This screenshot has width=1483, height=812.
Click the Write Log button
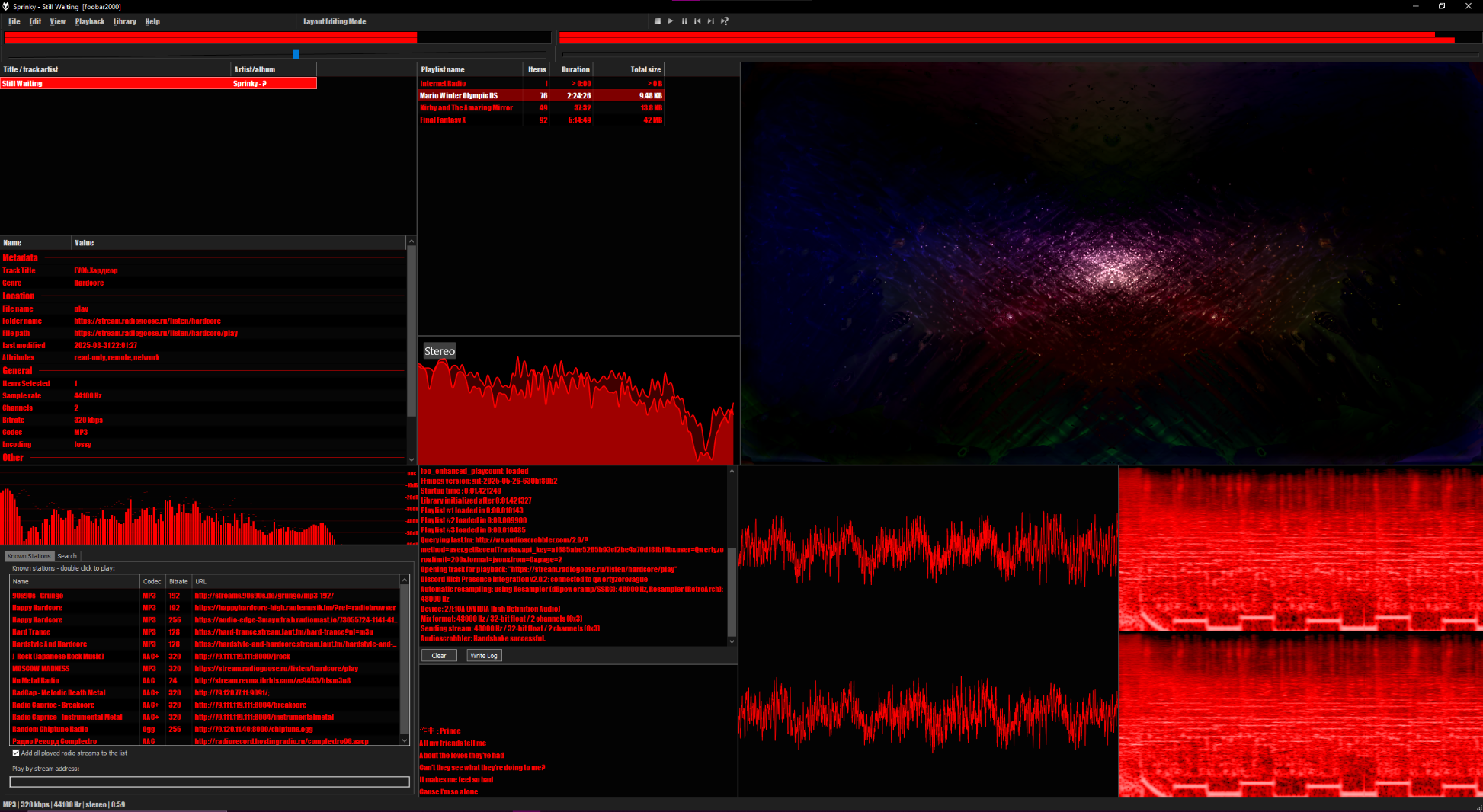coord(484,655)
